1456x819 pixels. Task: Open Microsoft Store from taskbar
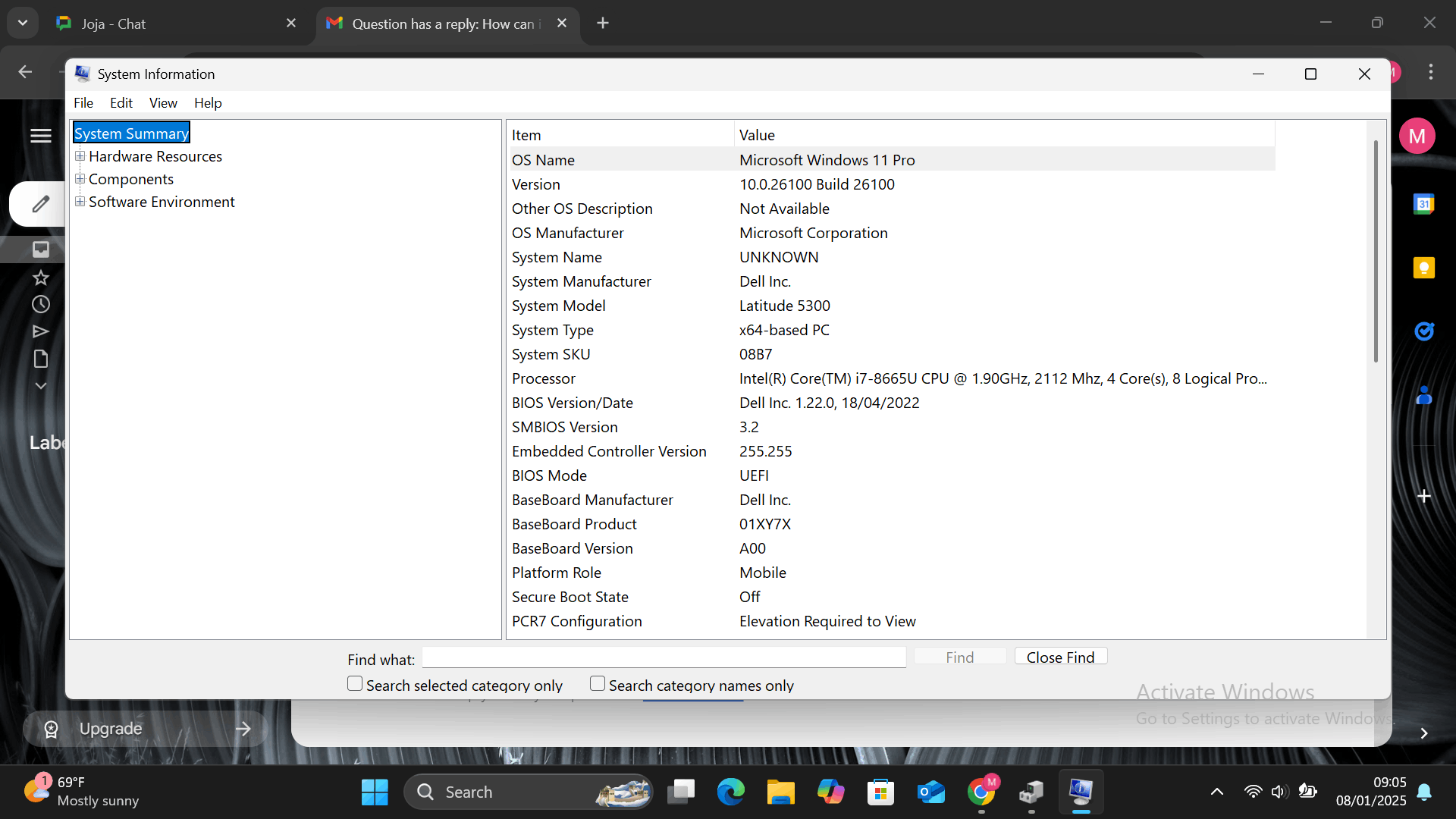point(880,792)
